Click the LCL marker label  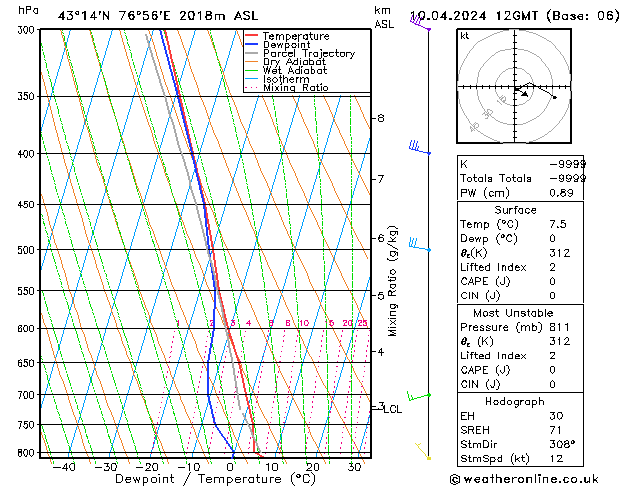tap(393, 409)
